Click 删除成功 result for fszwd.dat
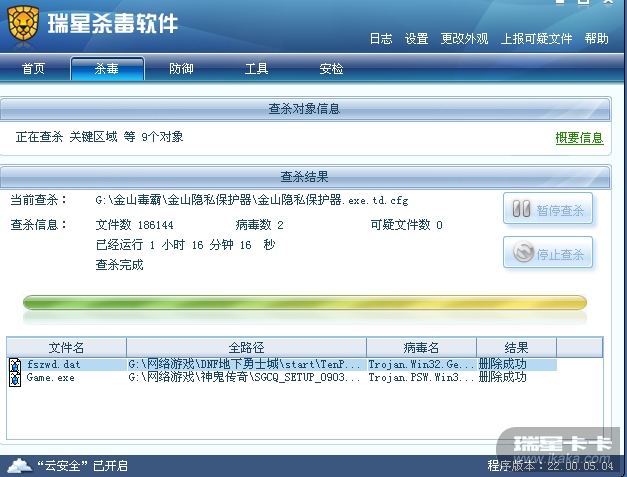The height and width of the screenshot is (477, 627). click(x=503, y=364)
